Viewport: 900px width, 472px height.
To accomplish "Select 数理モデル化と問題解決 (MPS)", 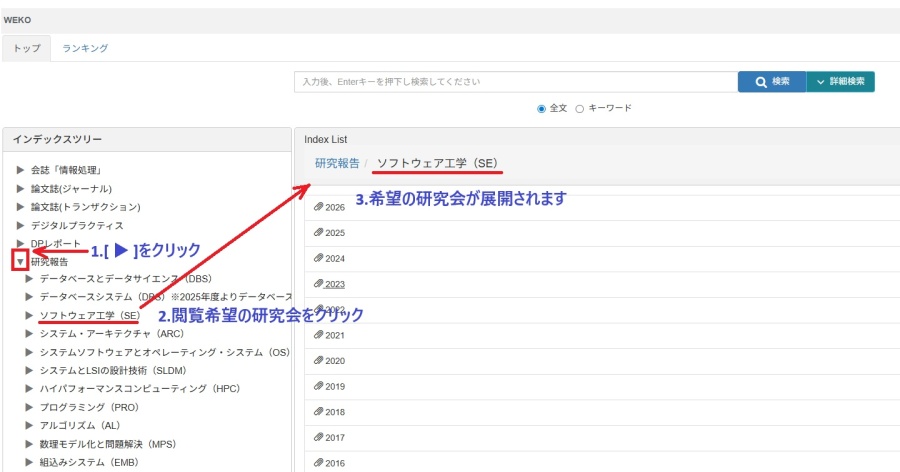I will [107, 444].
